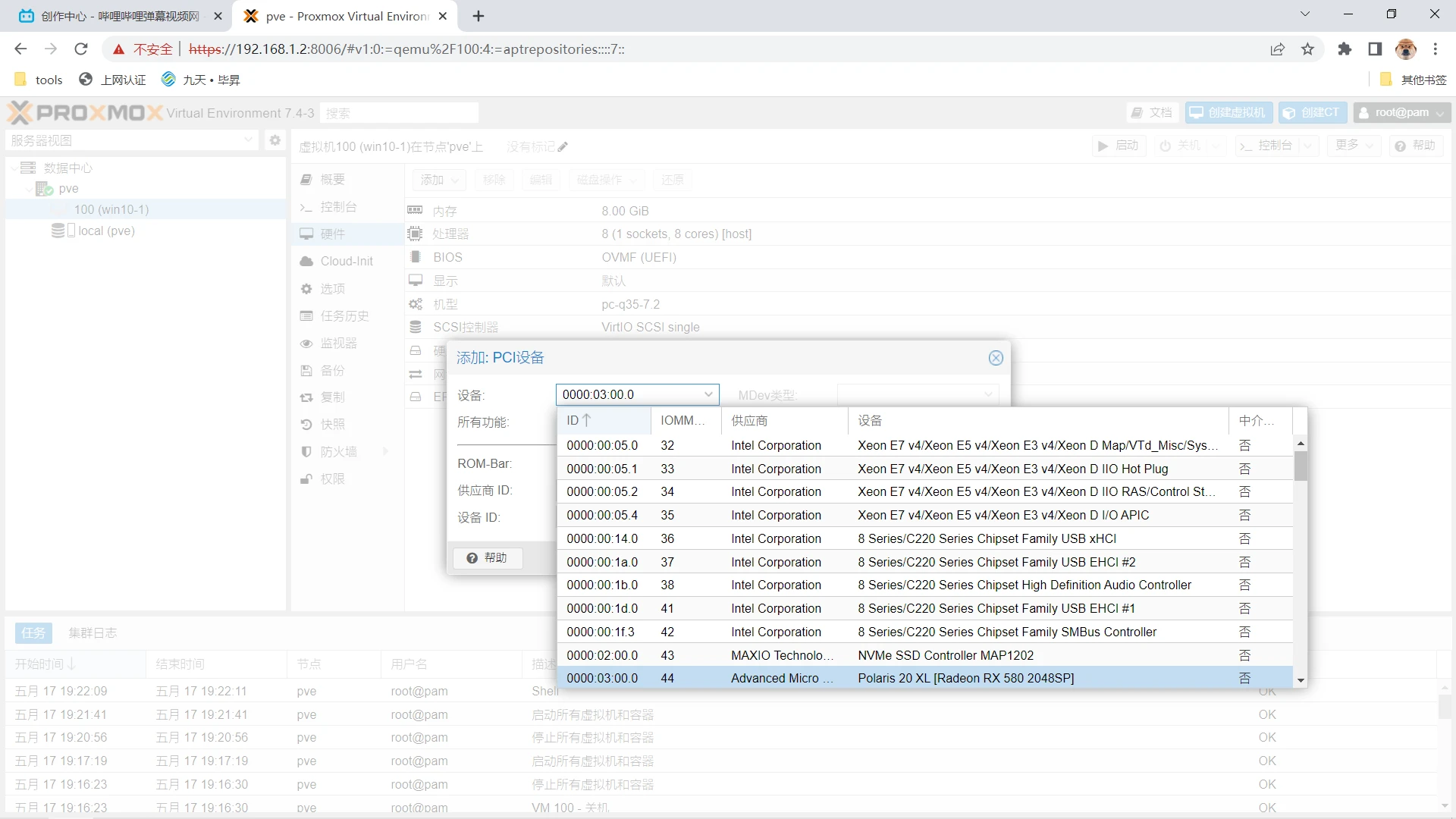
Task: Select device 0000:00:05.1 IIO Hot Plug
Action: pyautogui.click(x=924, y=469)
